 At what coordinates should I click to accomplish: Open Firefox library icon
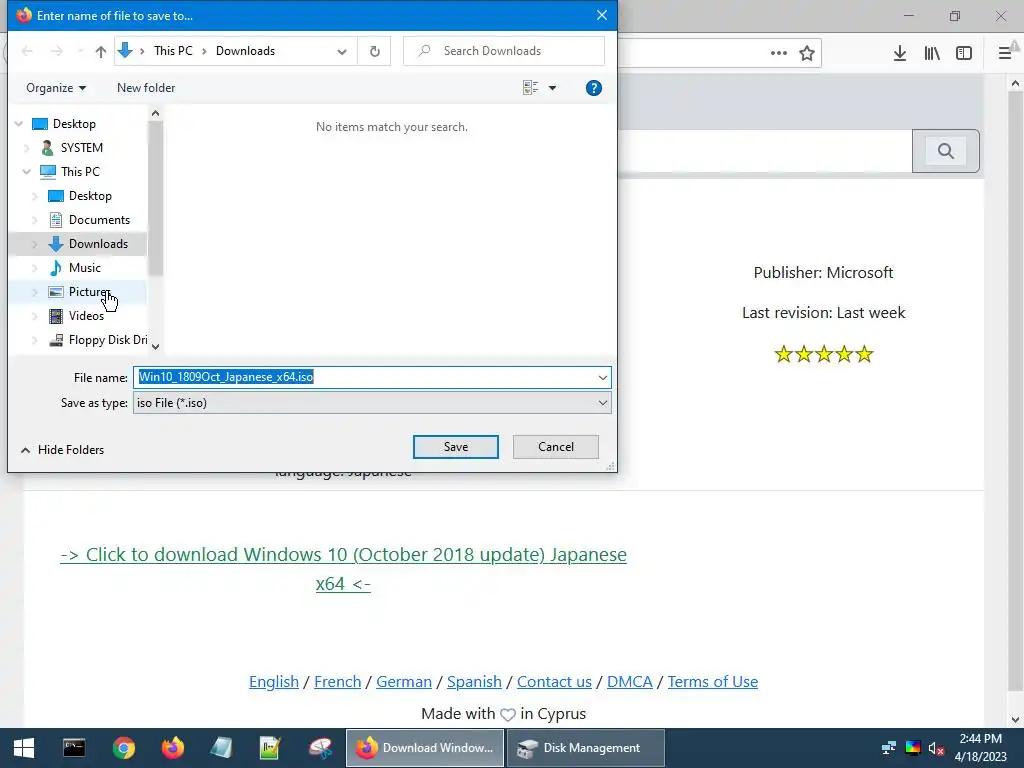point(932,53)
